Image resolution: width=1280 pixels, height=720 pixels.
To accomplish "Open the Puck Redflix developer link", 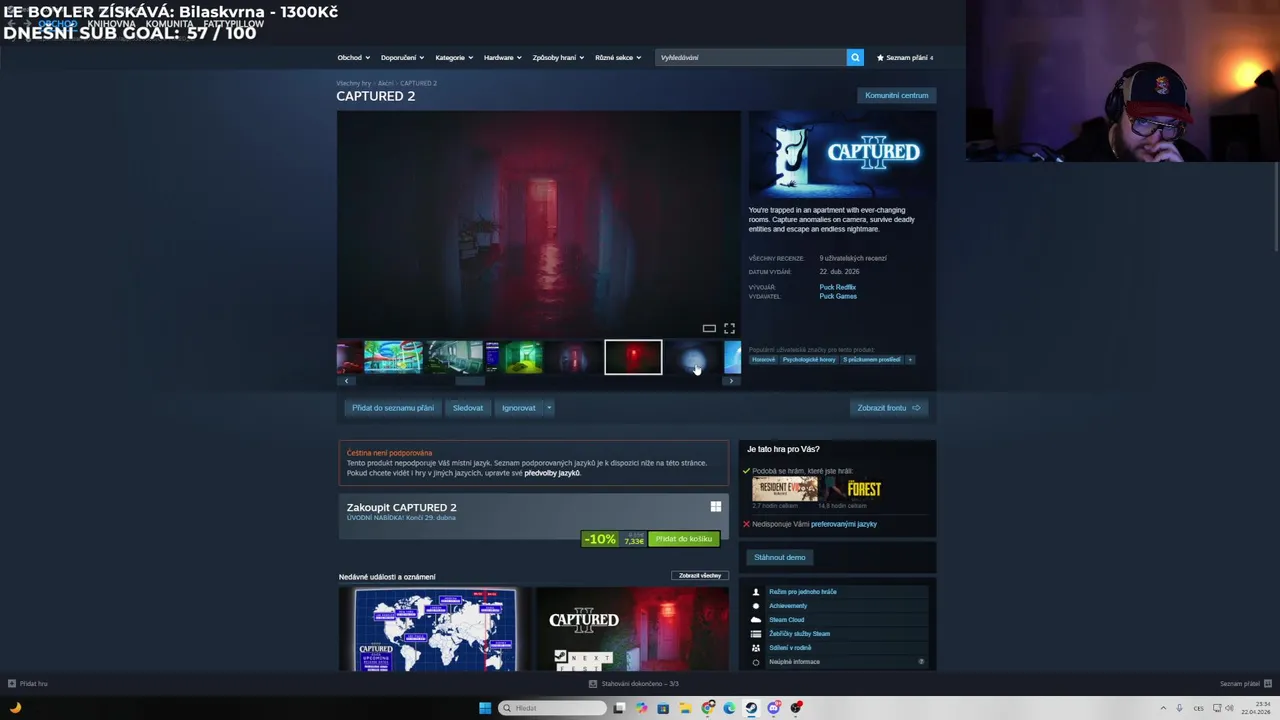I will pos(837,287).
